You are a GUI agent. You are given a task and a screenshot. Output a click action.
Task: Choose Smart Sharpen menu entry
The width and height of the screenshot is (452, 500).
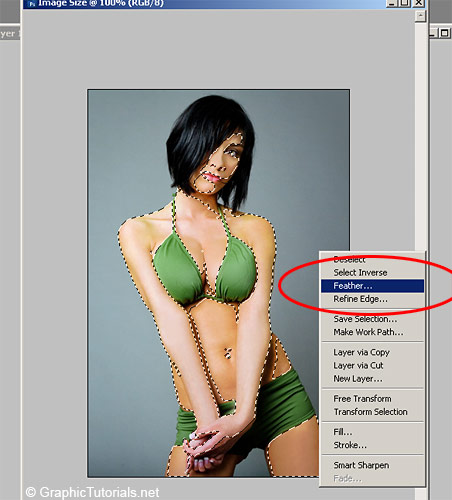coord(372,465)
